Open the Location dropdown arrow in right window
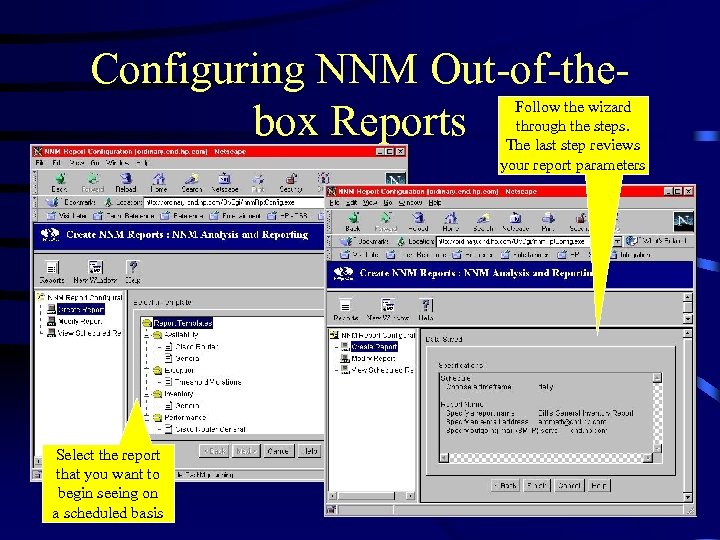 [617, 241]
